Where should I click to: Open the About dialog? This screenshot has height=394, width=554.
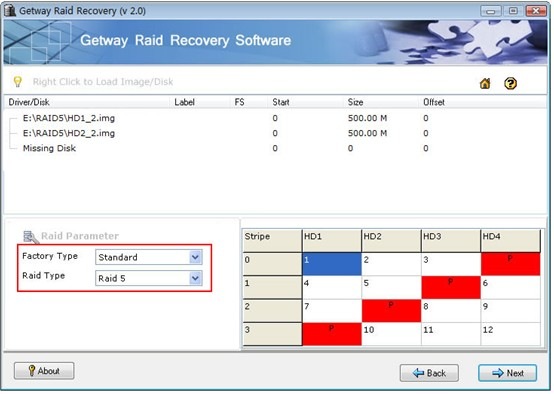tap(44, 372)
